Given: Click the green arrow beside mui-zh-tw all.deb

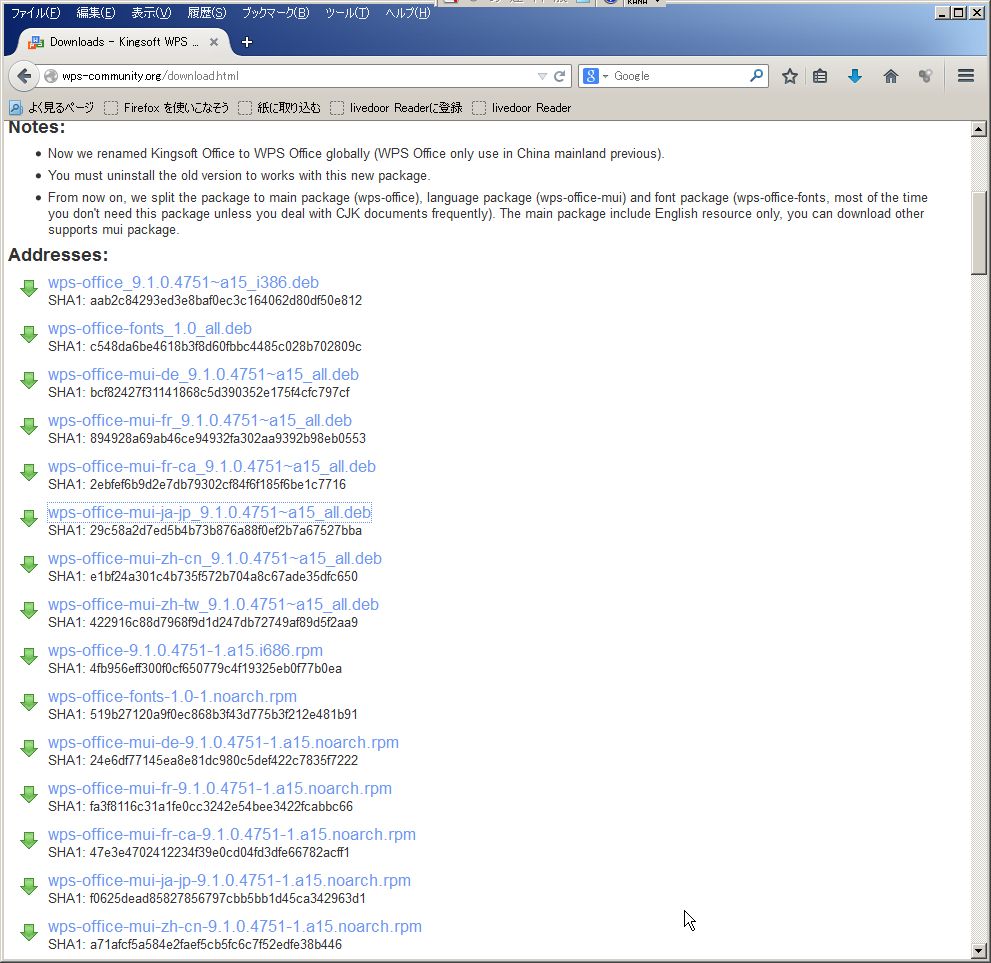Looking at the screenshot, I should coord(28,611).
